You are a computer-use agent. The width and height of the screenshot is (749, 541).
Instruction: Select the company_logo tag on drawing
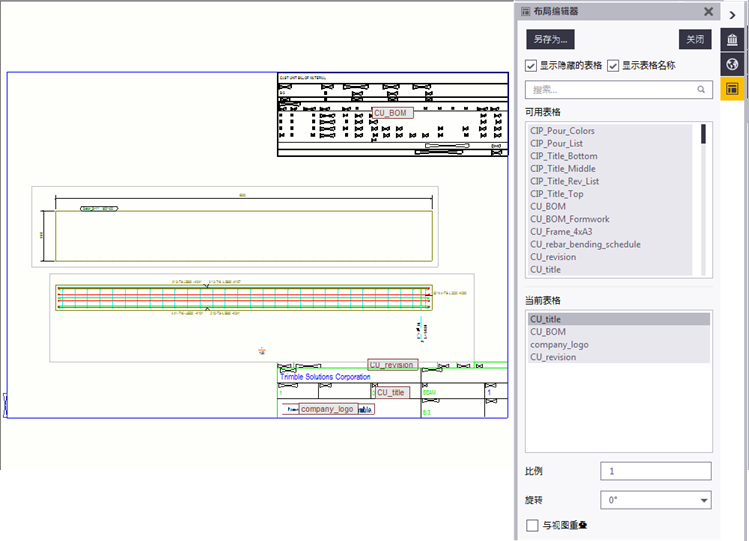(327, 409)
